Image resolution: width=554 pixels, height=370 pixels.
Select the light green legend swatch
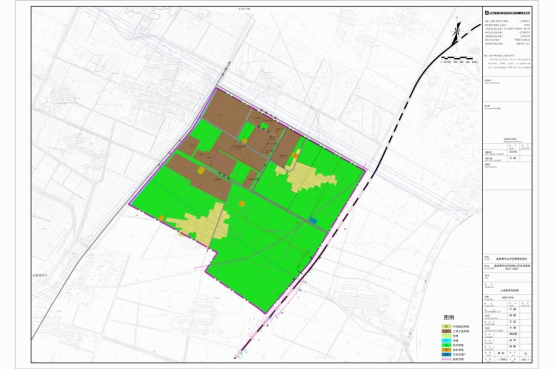pos(447,336)
